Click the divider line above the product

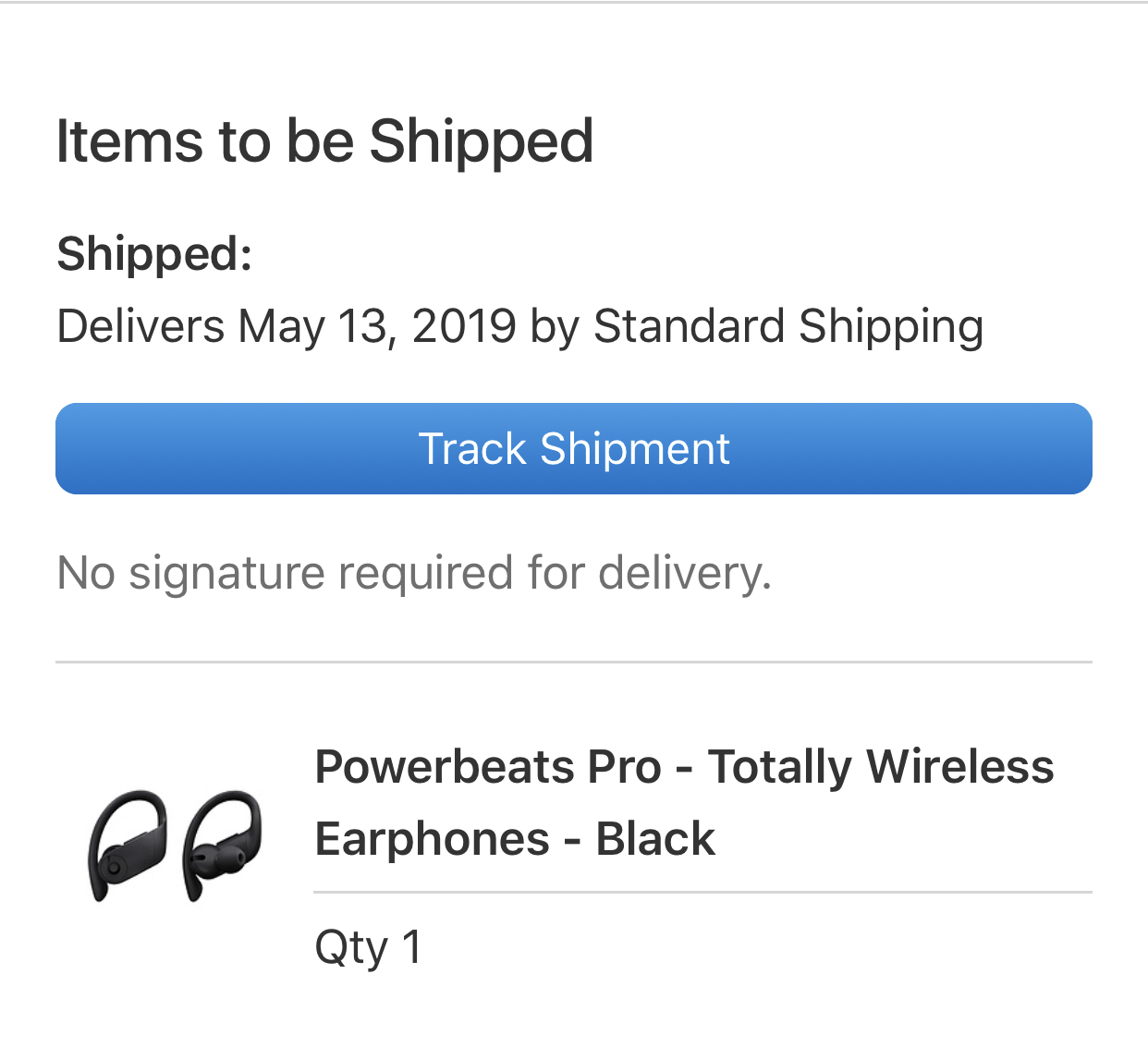point(574,662)
